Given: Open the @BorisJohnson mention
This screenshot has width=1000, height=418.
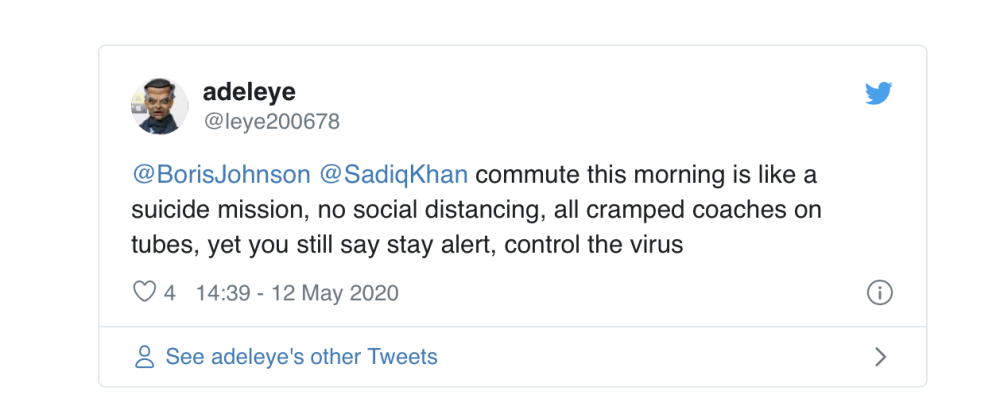Looking at the screenshot, I should point(221,175).
